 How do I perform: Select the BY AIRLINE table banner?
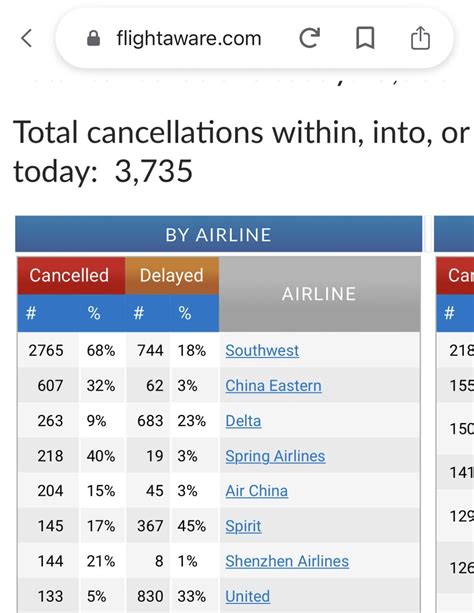point(219,235)
